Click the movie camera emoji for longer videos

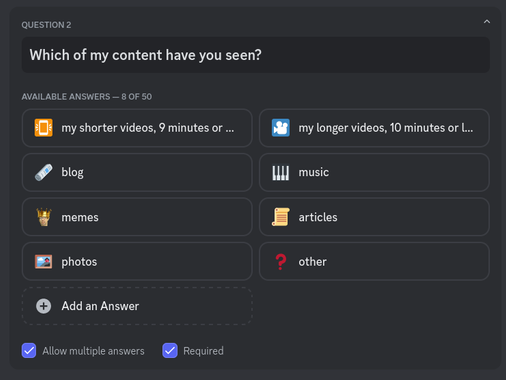pyautogui.click(x=281, y=128)
